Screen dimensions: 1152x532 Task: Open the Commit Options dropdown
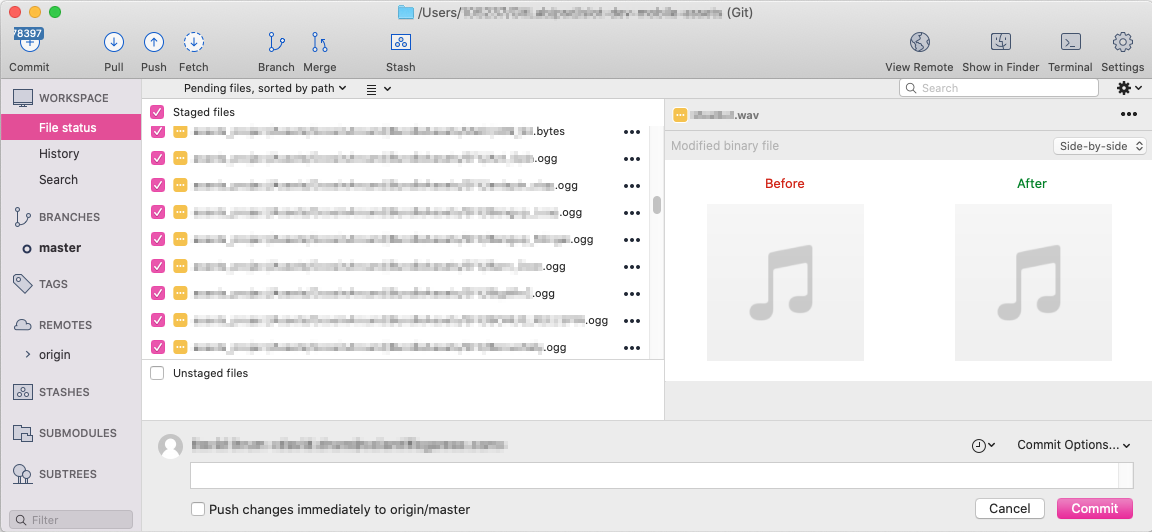1073,445
